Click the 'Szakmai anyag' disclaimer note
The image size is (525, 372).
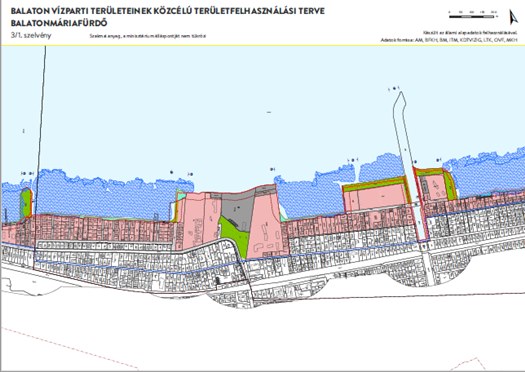pos(148,36)
